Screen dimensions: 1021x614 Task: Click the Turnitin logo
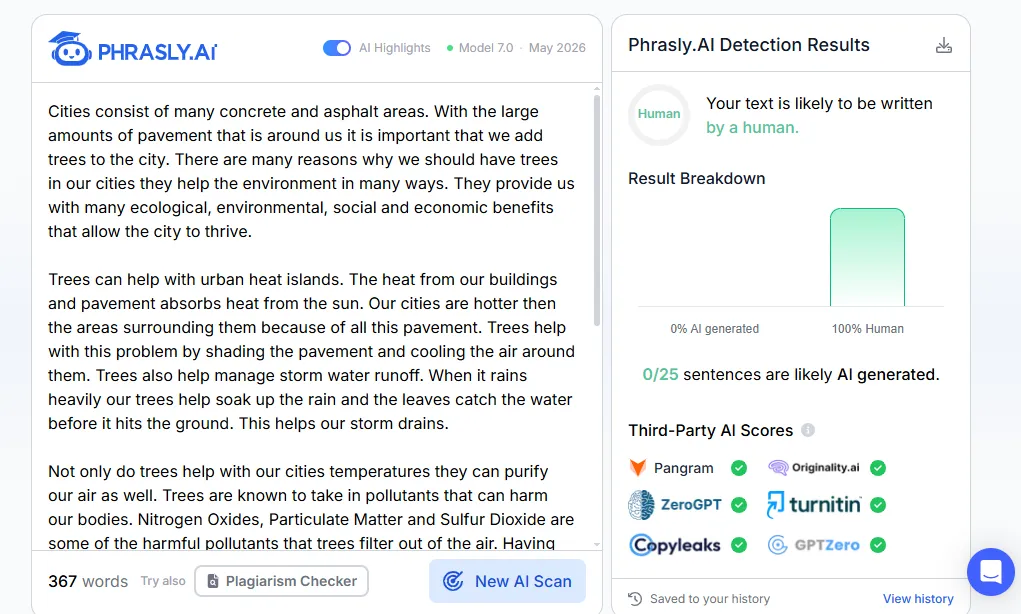pyautogui.click(x=814, y=505)
